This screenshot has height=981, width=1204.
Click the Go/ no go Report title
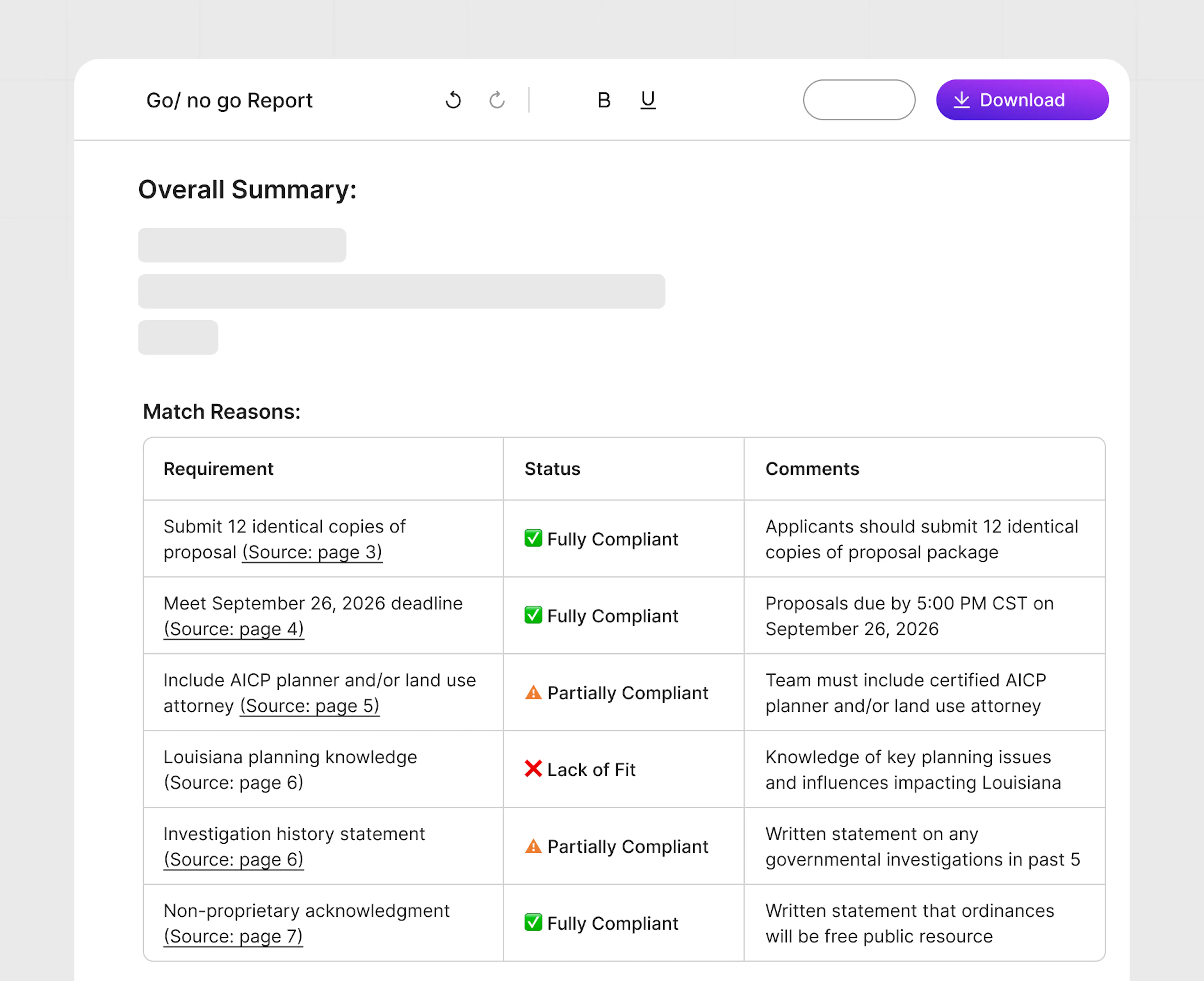coord(230,101)
